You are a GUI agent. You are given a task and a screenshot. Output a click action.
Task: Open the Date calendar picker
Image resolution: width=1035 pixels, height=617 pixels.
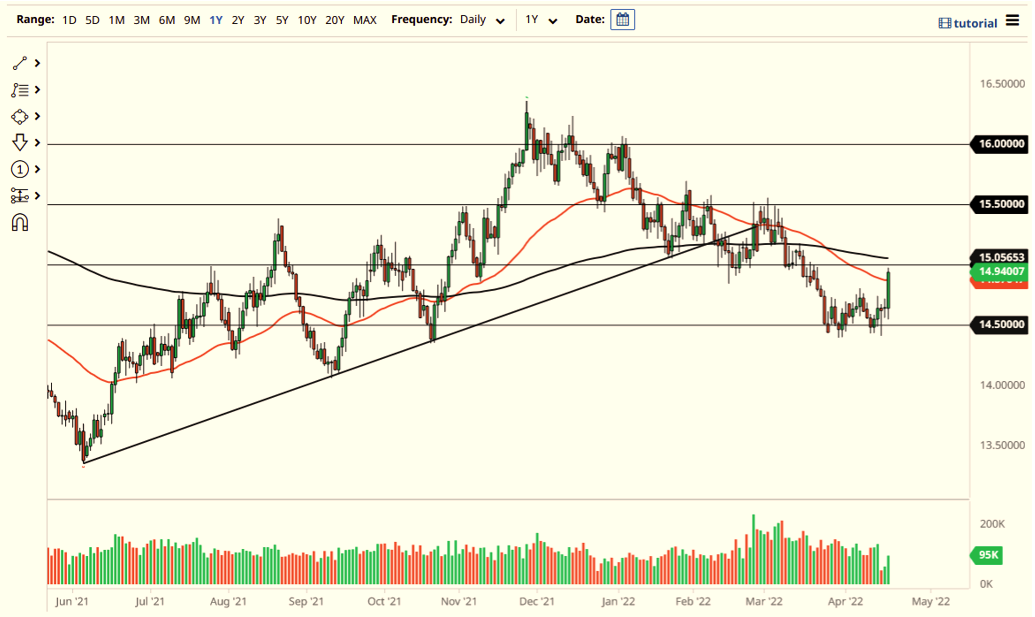pyautogui.click(x=622, y=19)
